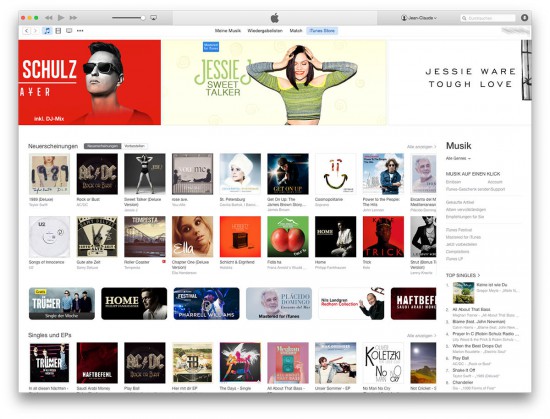Open the Meine Musik tab
The height and width of the screenshot is (419, 550).
pyautogui.click(x=228, y=31)
